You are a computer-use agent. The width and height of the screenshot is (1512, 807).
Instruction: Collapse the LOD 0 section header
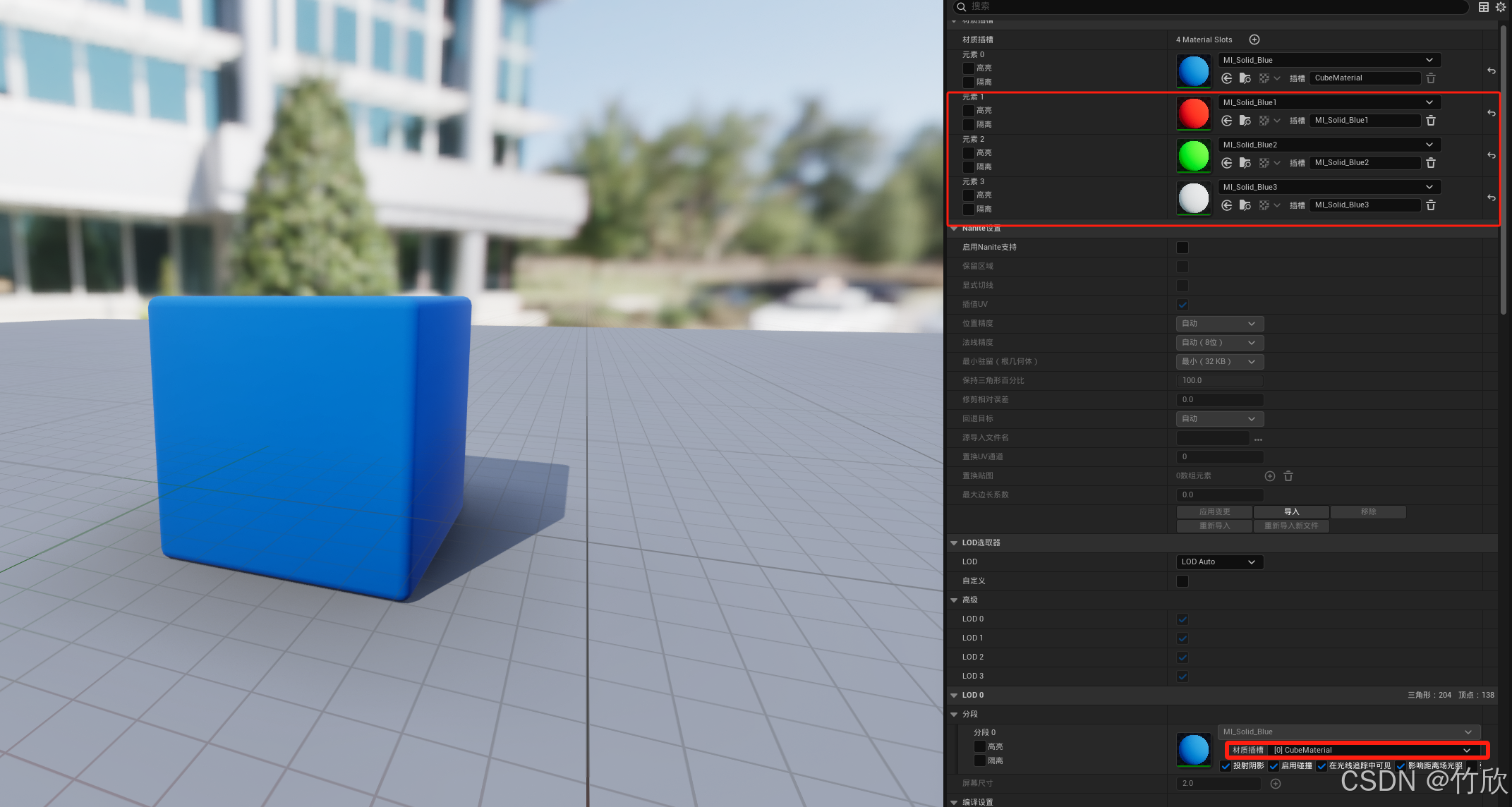click(x=954, y=696)
